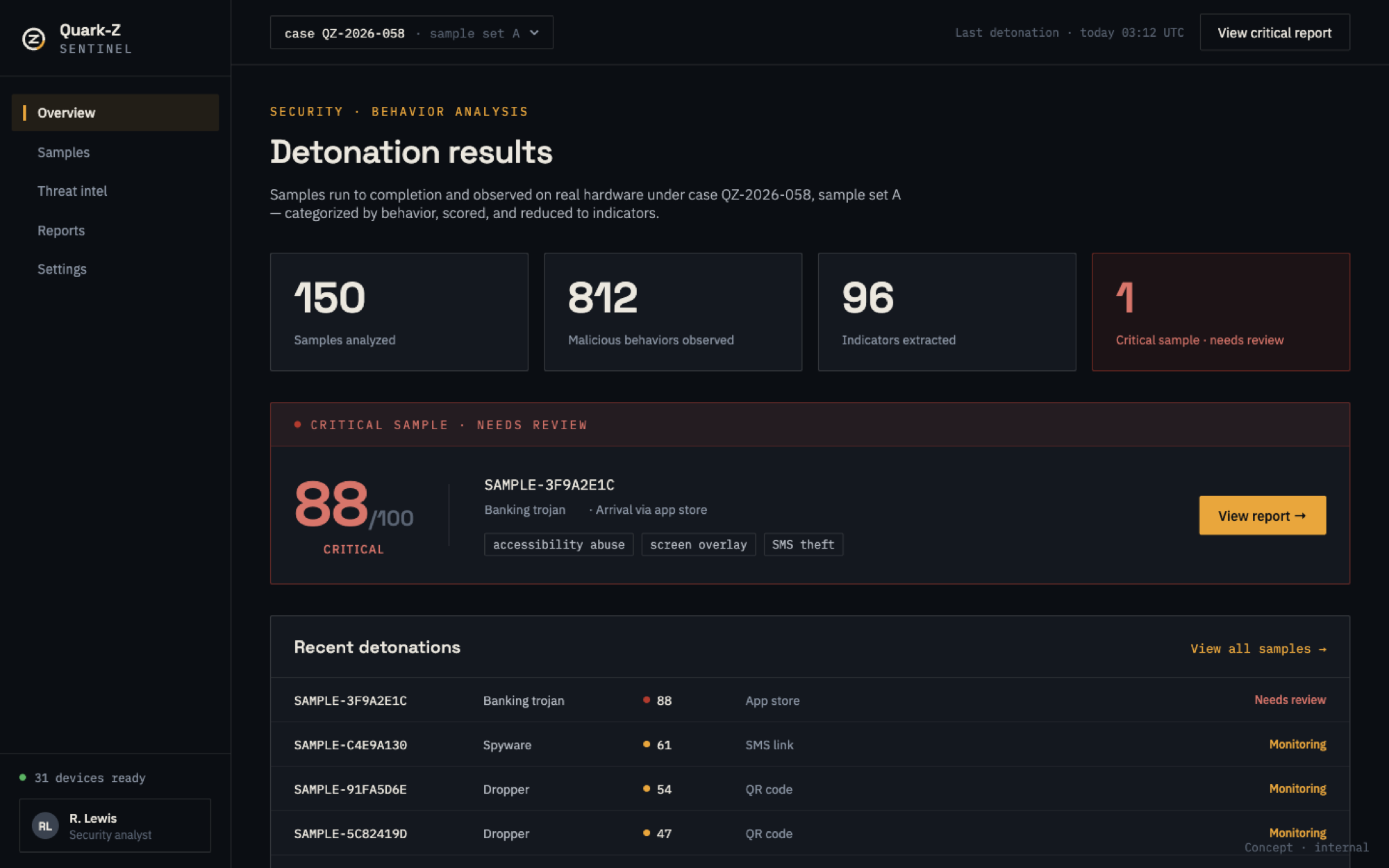Click the SMS theft tag
The image size is (1389, 868).
(x=803, y=544)
